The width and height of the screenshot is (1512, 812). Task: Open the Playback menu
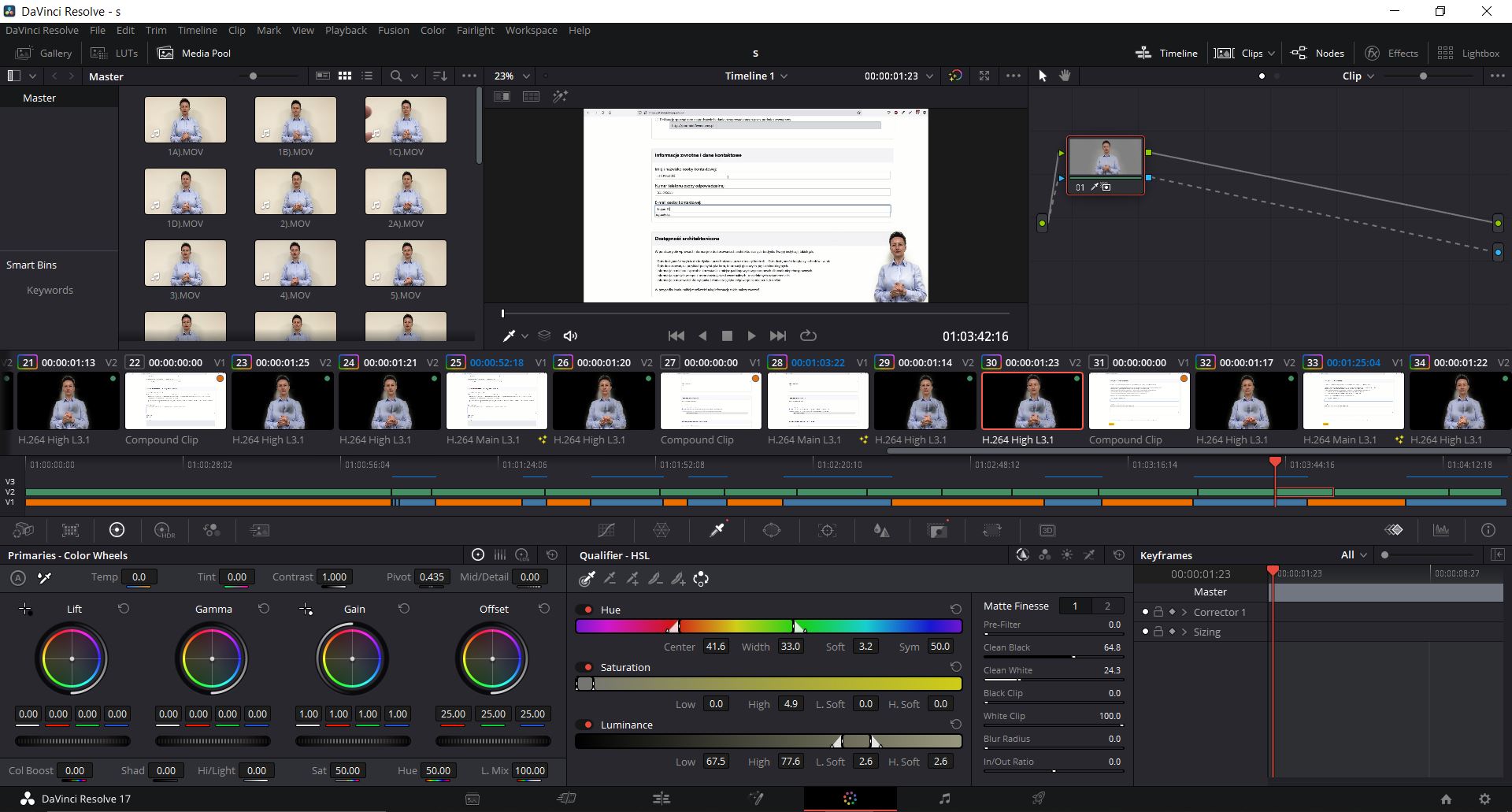346,30
